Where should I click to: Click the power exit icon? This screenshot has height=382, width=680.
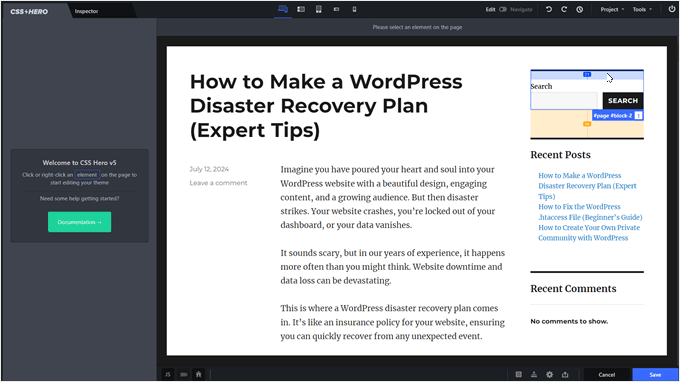(x=672, y=9)
